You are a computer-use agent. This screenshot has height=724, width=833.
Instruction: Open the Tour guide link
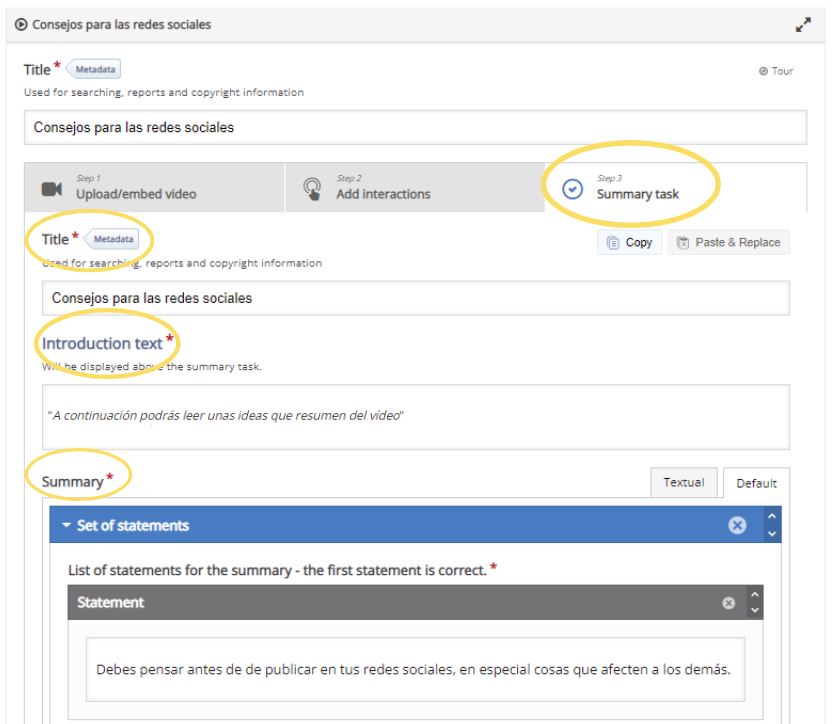point(776,71)
